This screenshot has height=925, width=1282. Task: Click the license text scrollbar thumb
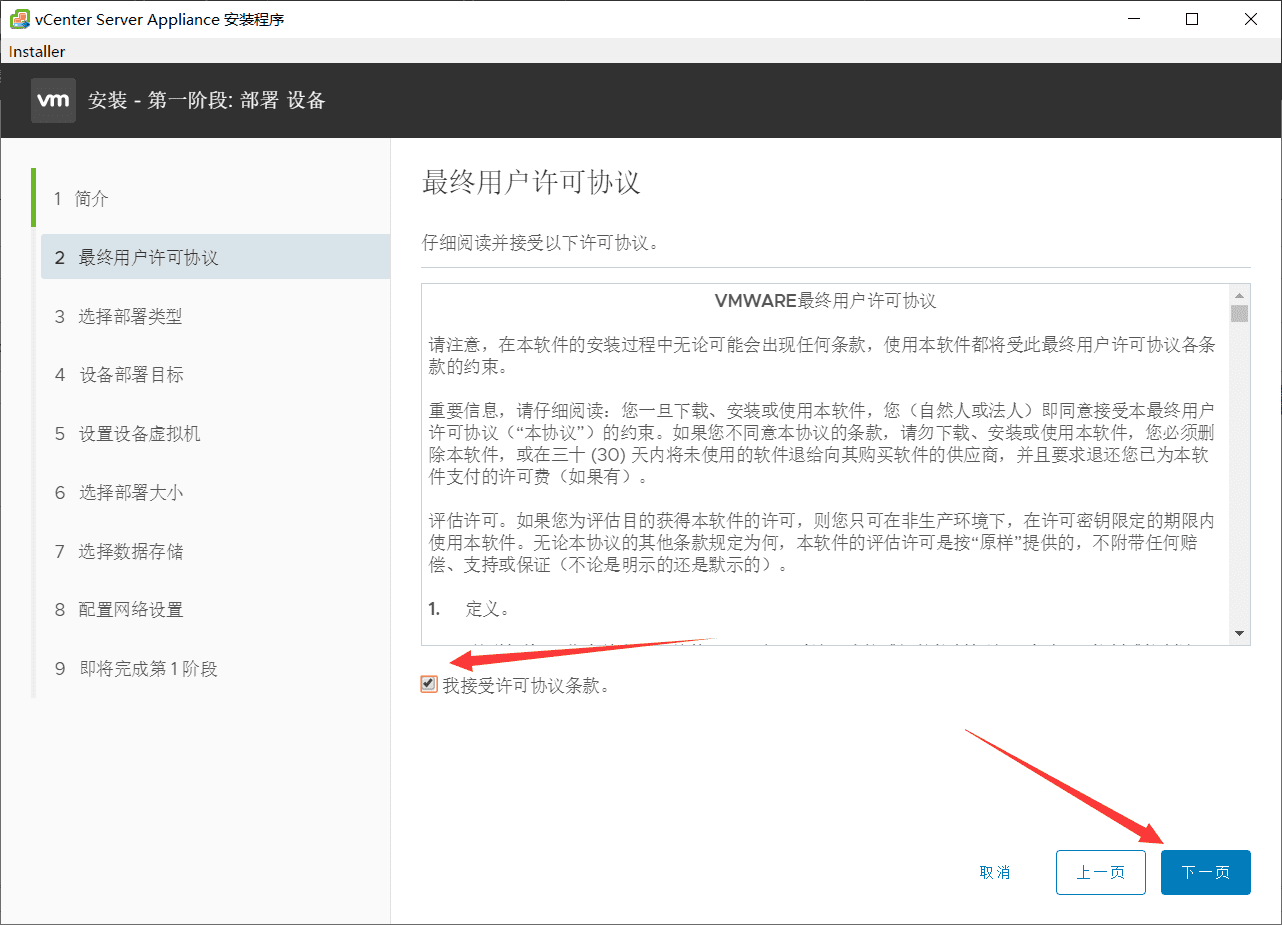[x=1240, y=313]
